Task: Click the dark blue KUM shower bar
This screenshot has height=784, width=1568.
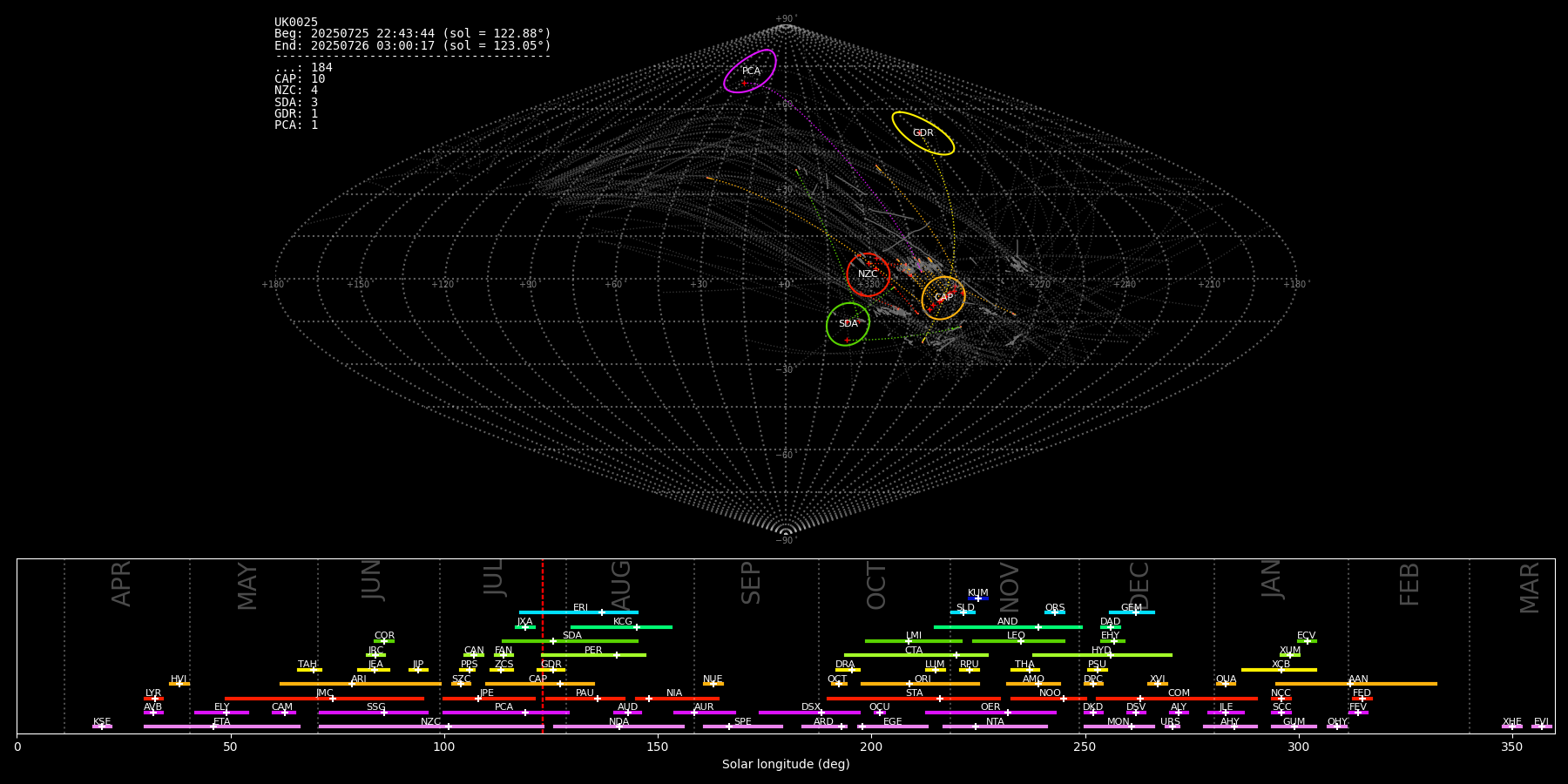Action: (978, 598)
